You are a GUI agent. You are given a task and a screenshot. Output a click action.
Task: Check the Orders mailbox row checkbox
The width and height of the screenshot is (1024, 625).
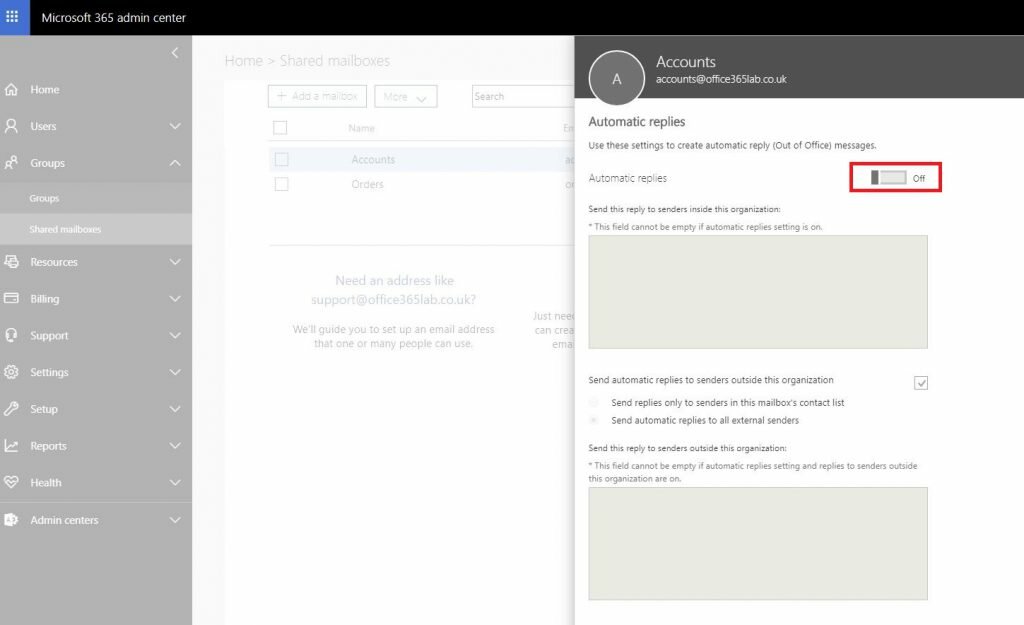281,184
